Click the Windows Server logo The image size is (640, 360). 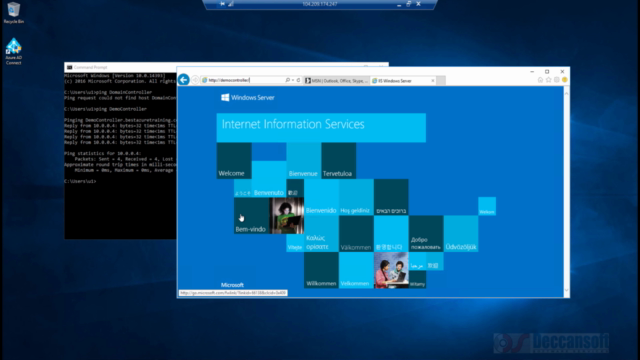tap(248, 98)
